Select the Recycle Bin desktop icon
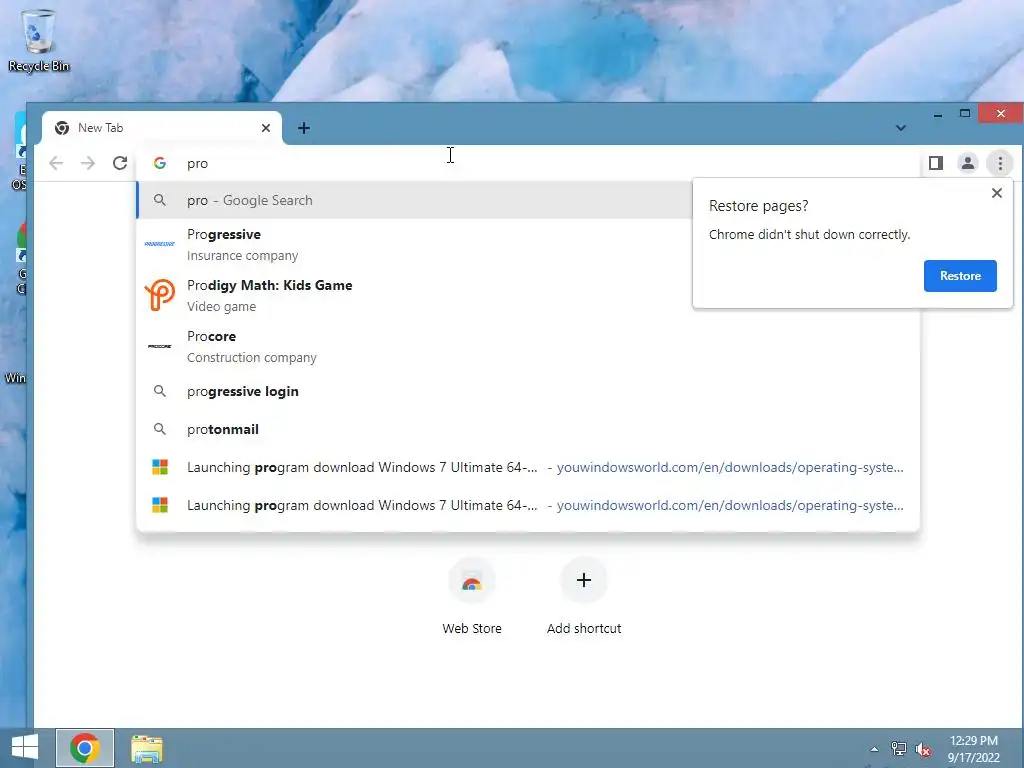This screenshot has height=768, width=1024. pos(39,40)
